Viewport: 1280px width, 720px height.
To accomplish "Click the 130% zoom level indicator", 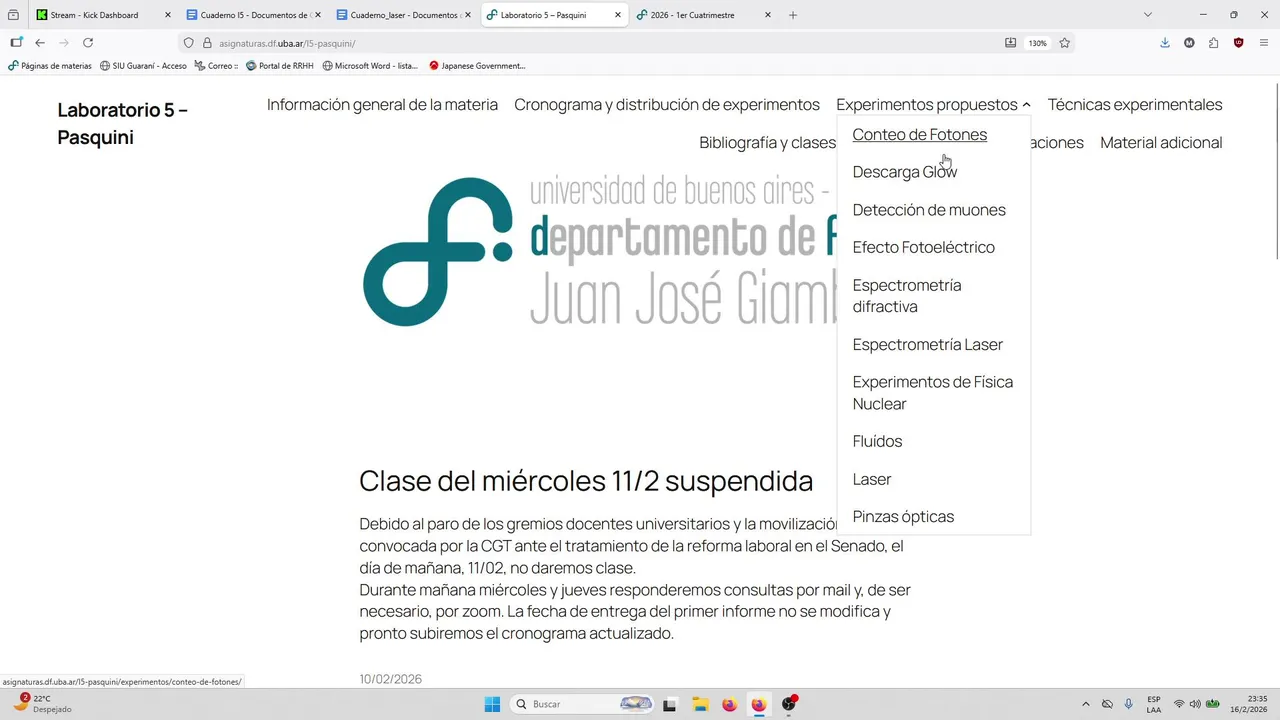I will coord(1038,43).
